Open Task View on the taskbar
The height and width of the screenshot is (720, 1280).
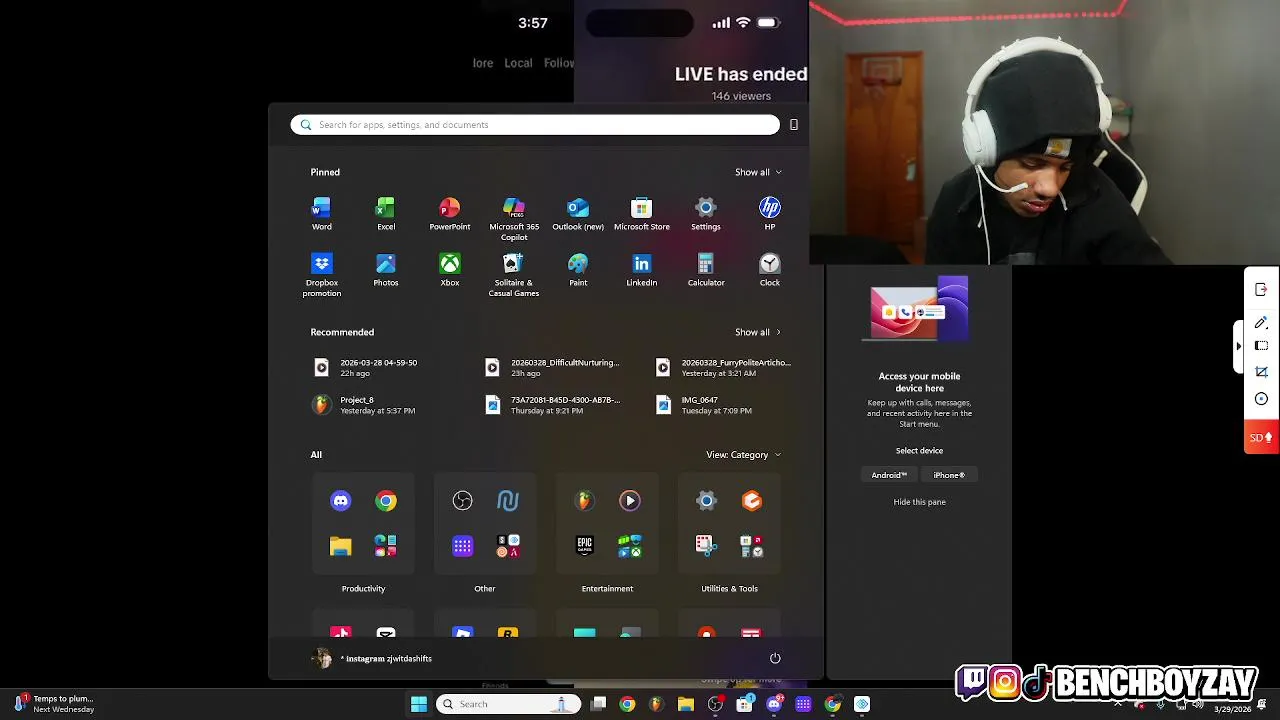point(598,704)
